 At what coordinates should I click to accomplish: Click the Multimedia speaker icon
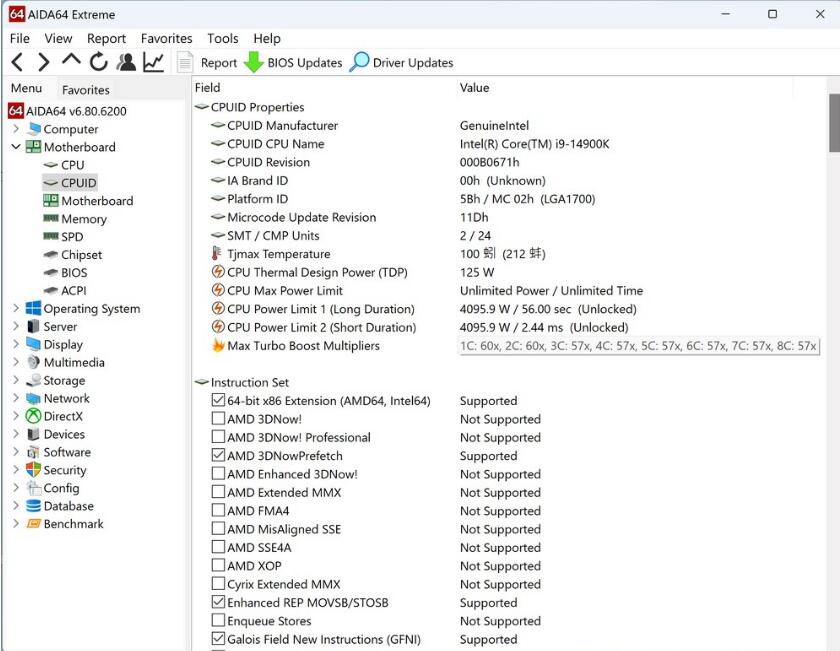[x=33, y=362]
